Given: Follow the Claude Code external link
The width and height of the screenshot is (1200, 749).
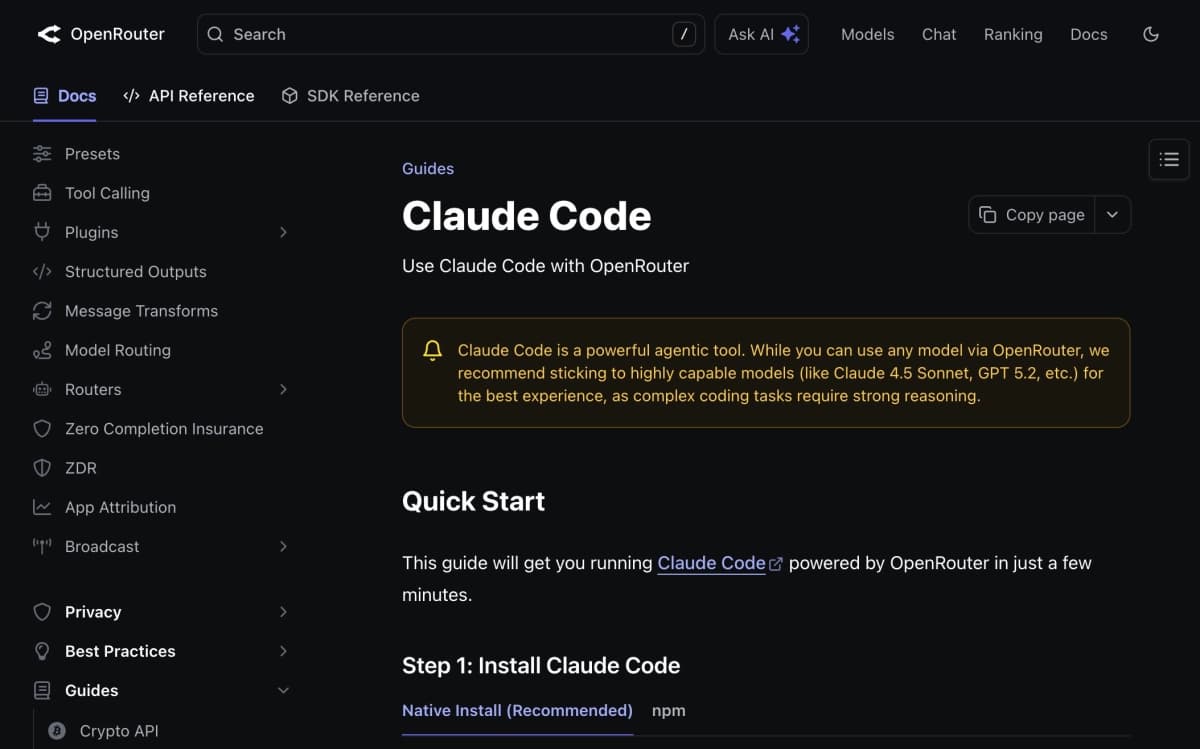Looking at the screenshot, I should coord(711,563).
